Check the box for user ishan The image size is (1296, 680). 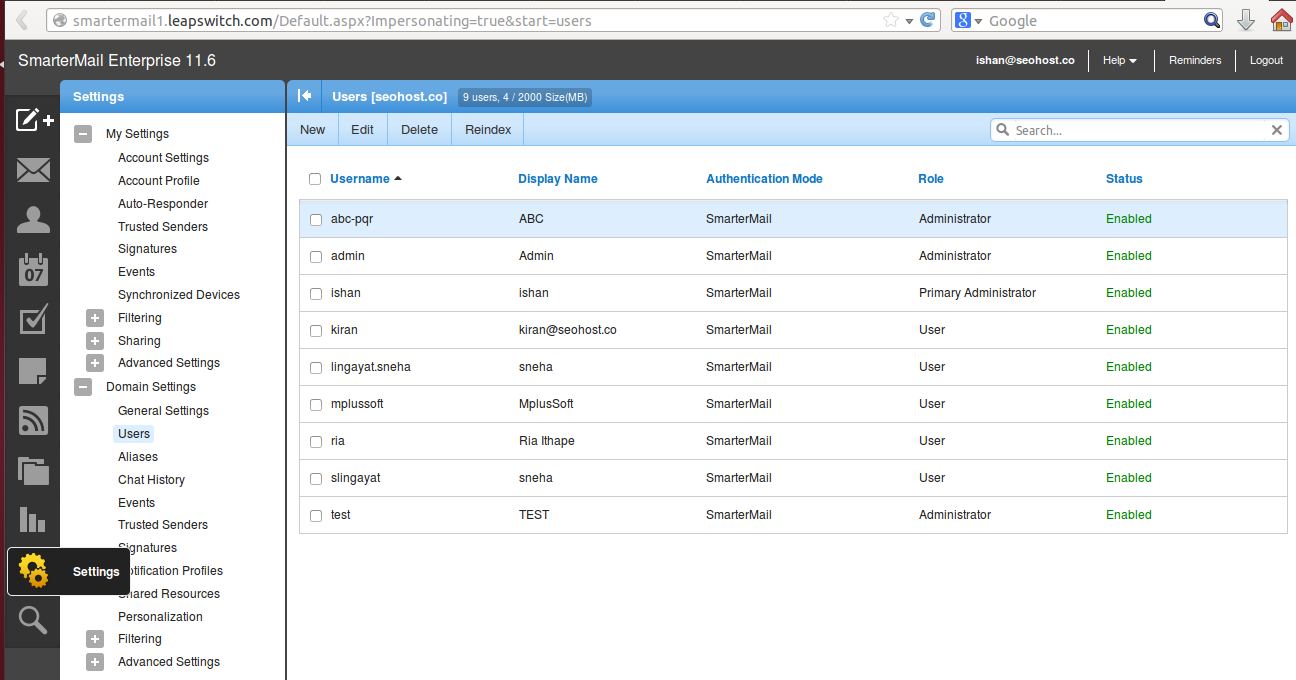[316, 294]
